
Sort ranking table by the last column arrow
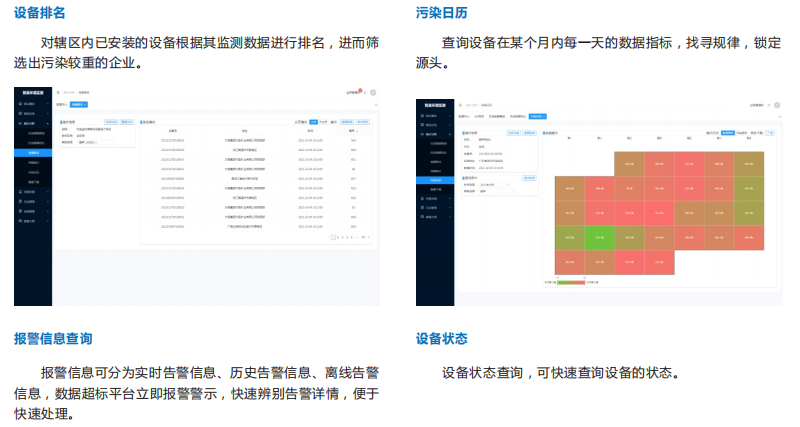click(x=357, y=130)
